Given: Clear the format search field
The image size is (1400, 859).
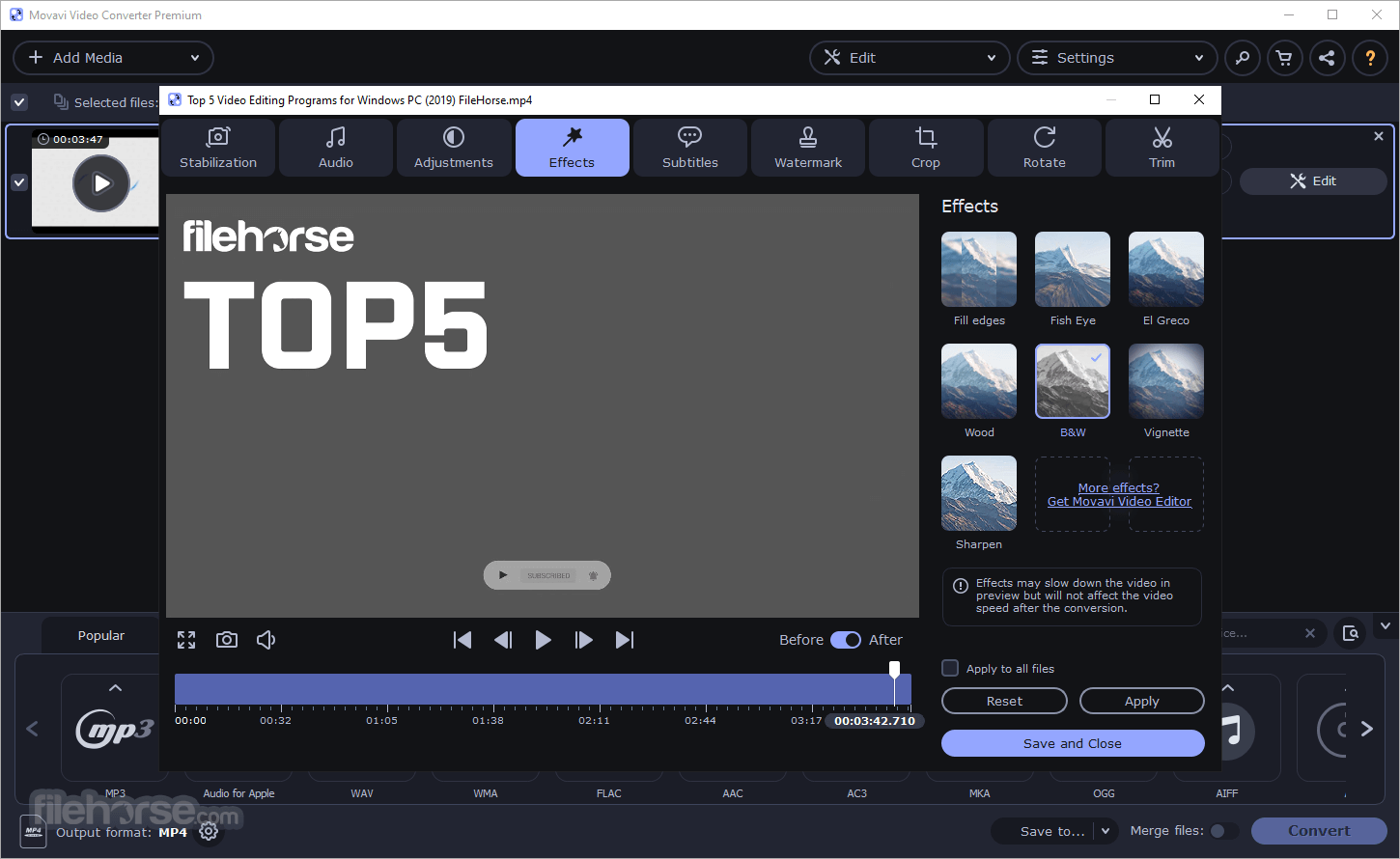Looking at the screenshot, I should pos(1310,634).
